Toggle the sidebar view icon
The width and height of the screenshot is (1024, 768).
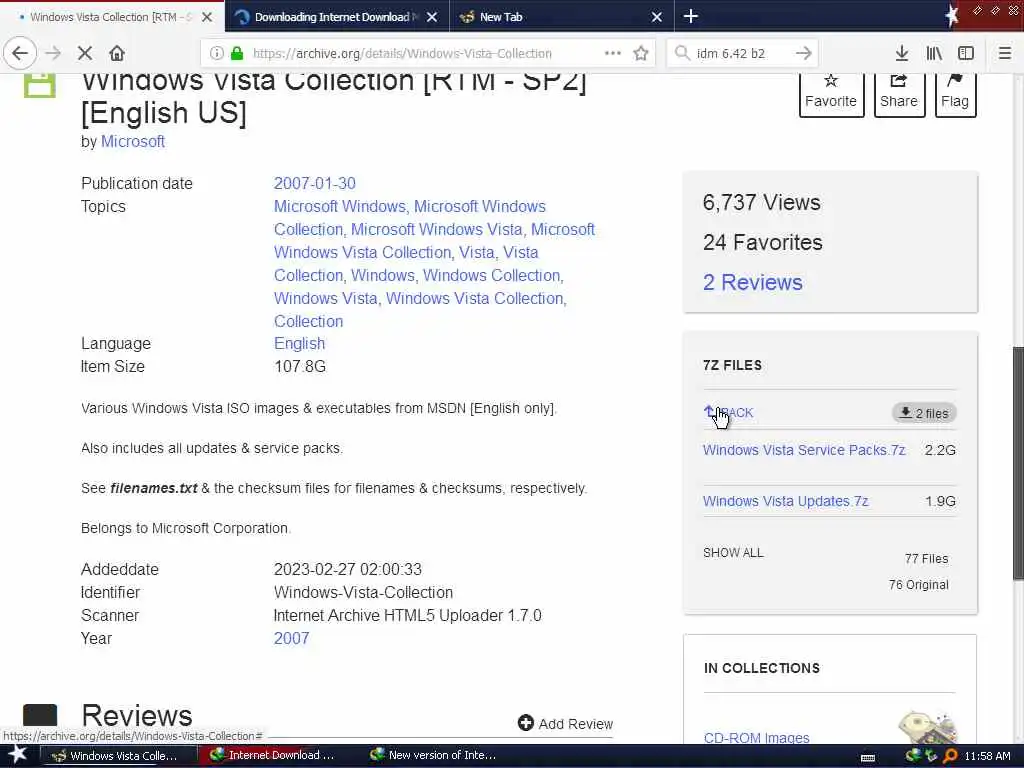(x=966, y=53)
